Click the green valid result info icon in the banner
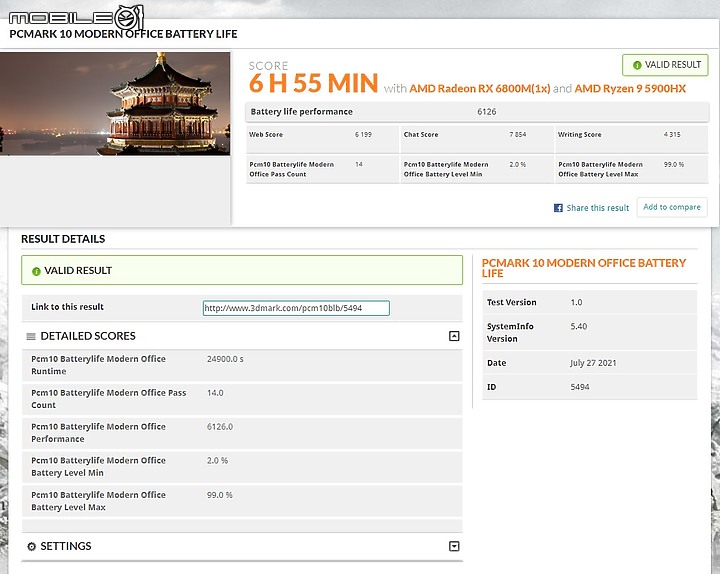 [x=36, y=271]
